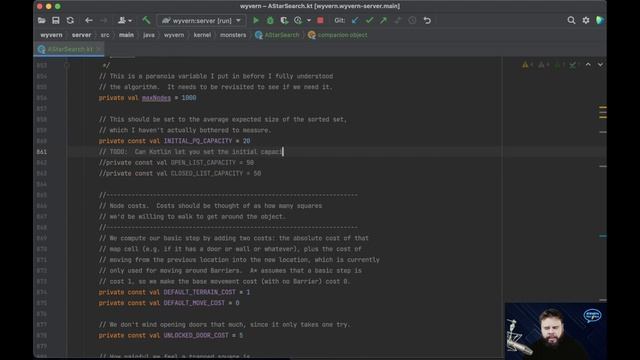640x360 pixels.
Task: Click the companion object breadcrumb
Action: click(338, 35)
